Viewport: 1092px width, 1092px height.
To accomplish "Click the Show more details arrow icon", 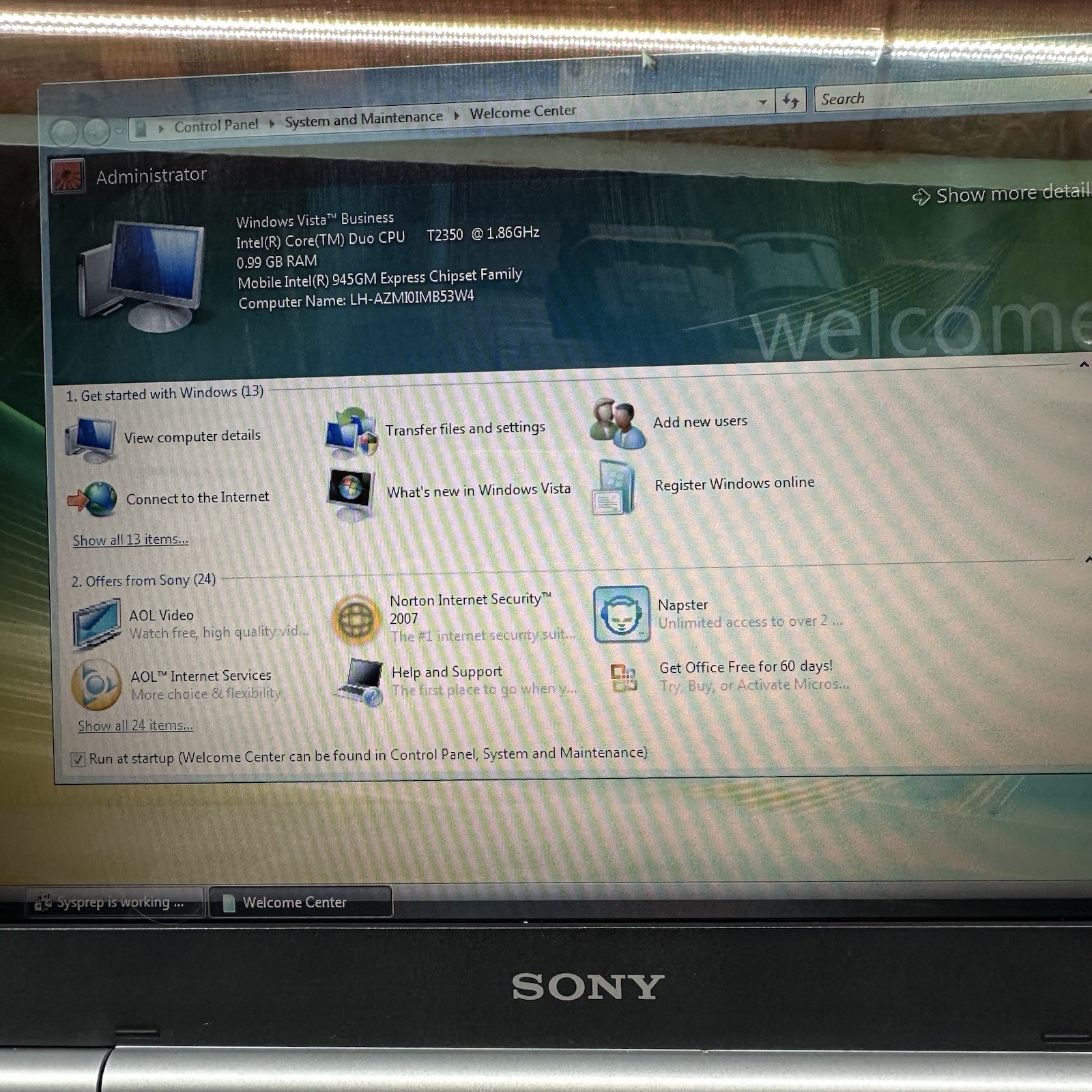I will pos(921,197).
